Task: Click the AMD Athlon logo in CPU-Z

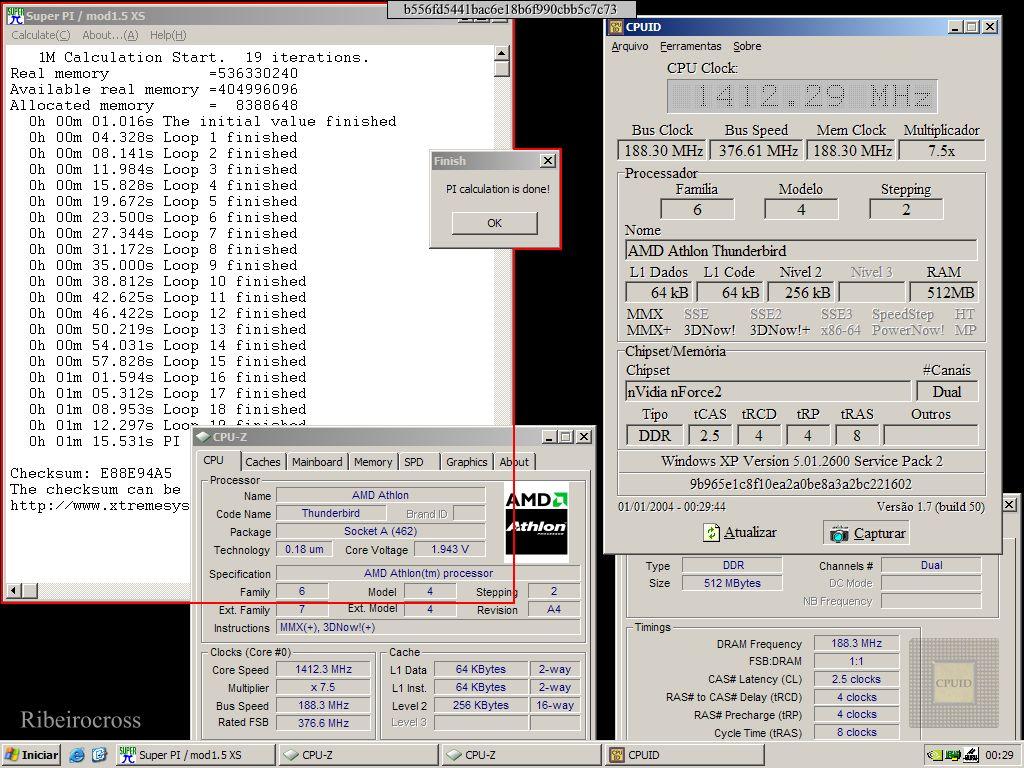Action: pos(536,522)
